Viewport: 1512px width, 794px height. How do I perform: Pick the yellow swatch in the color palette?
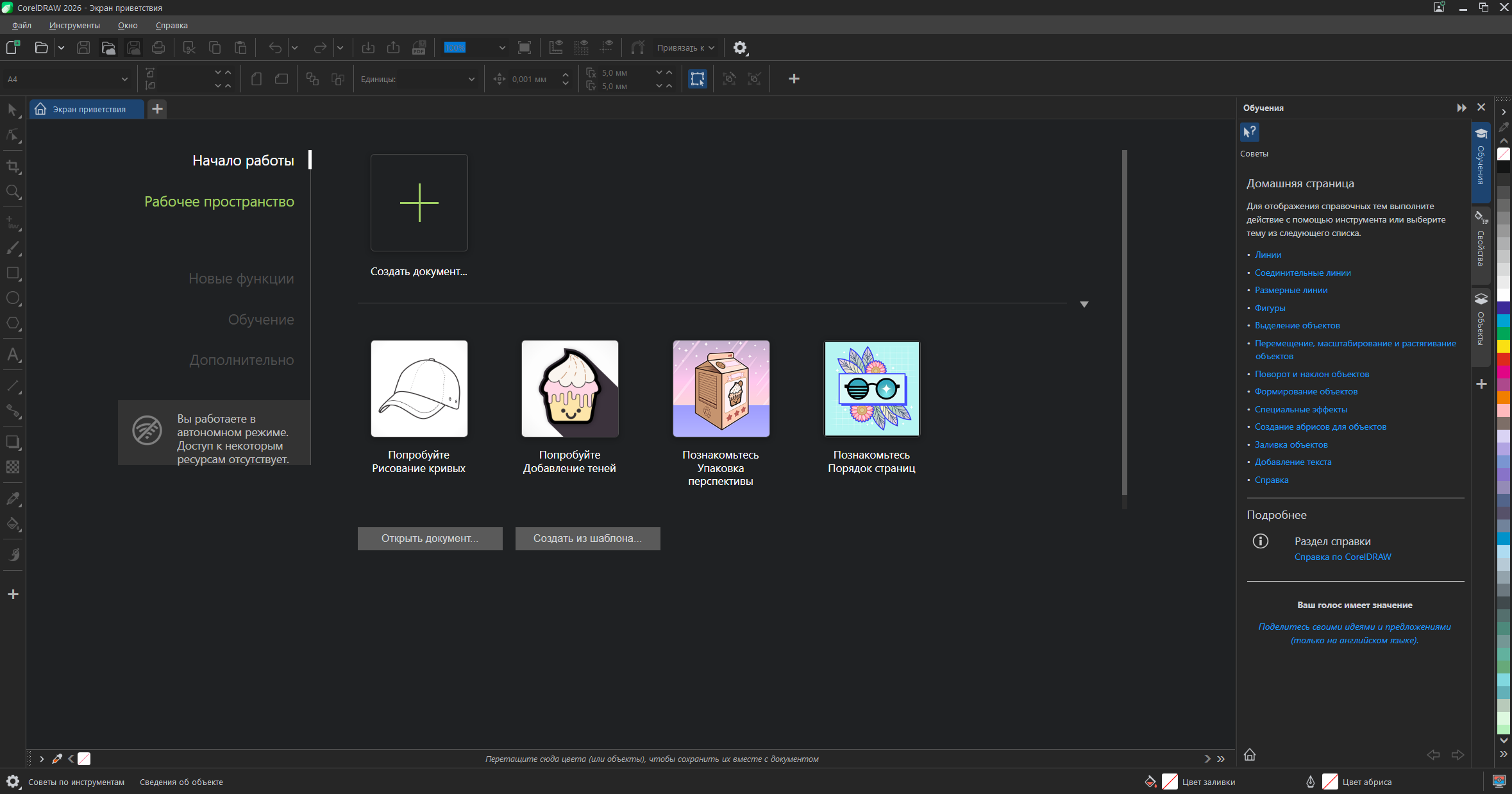coord(1504,346)
